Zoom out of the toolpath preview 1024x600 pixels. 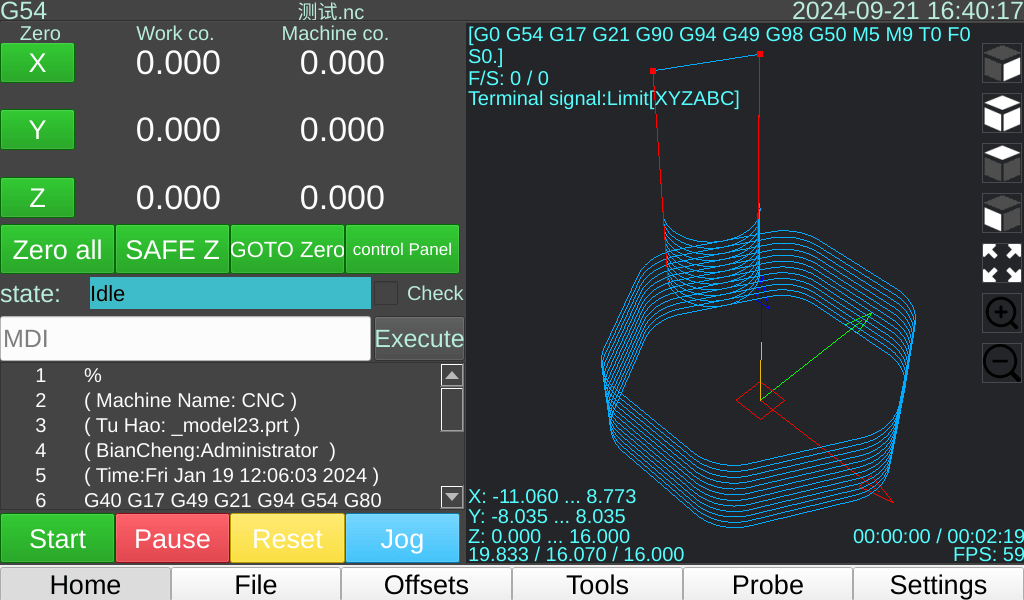(x=1001, y=362)
